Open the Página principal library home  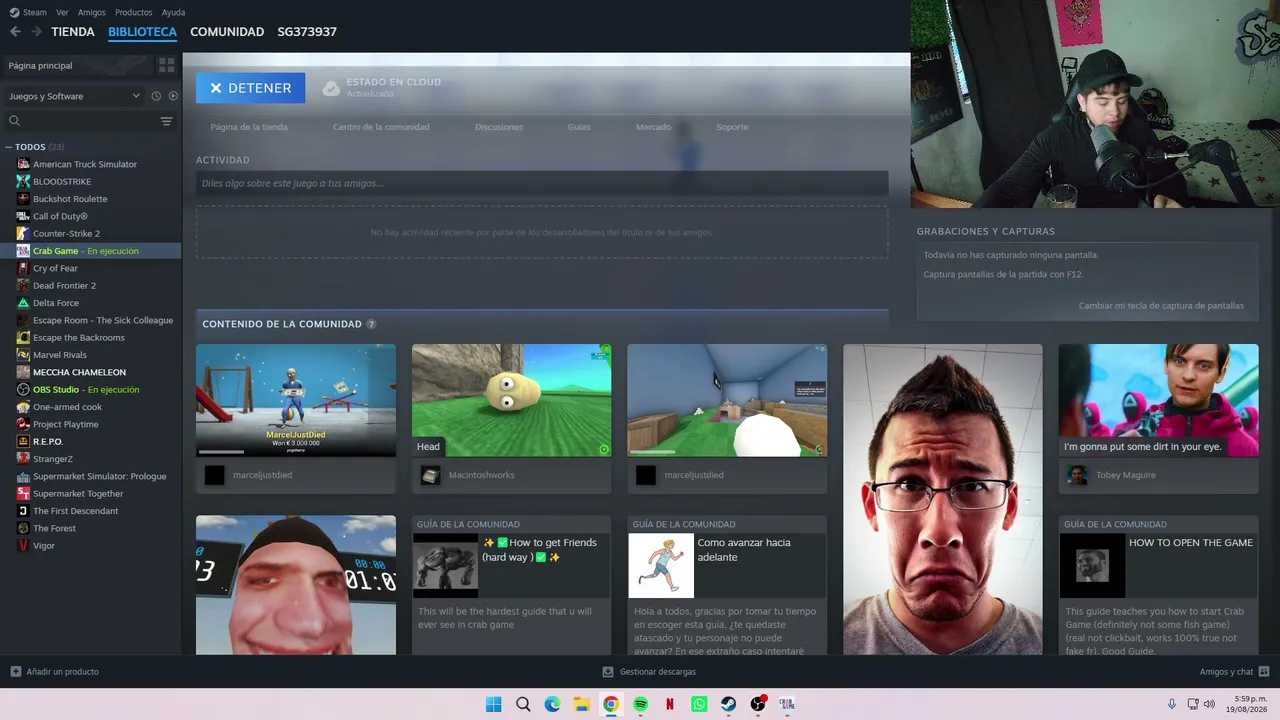tap(78, 65)
